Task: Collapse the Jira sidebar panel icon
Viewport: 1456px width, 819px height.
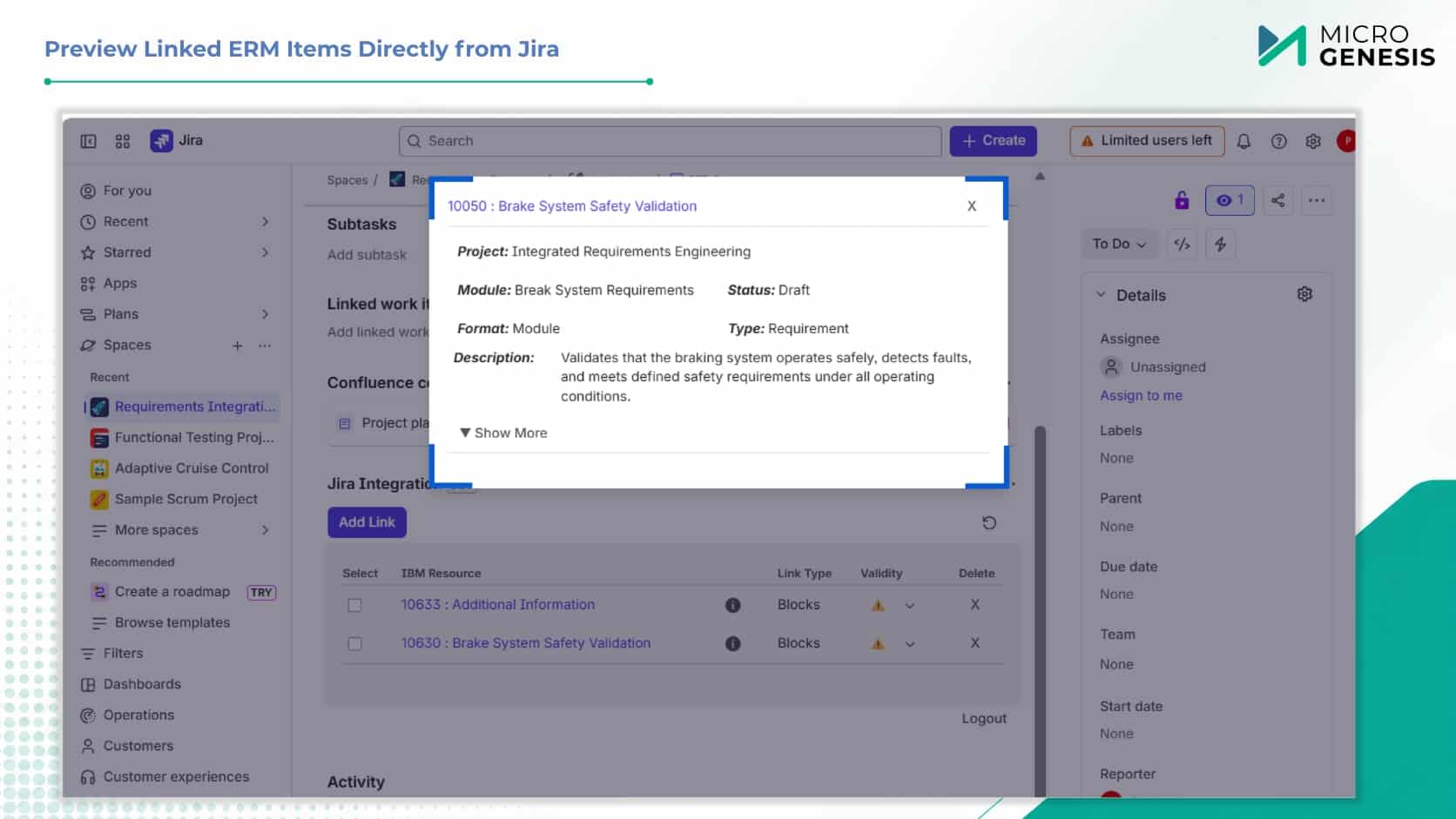Action: (x=88, y=141)
